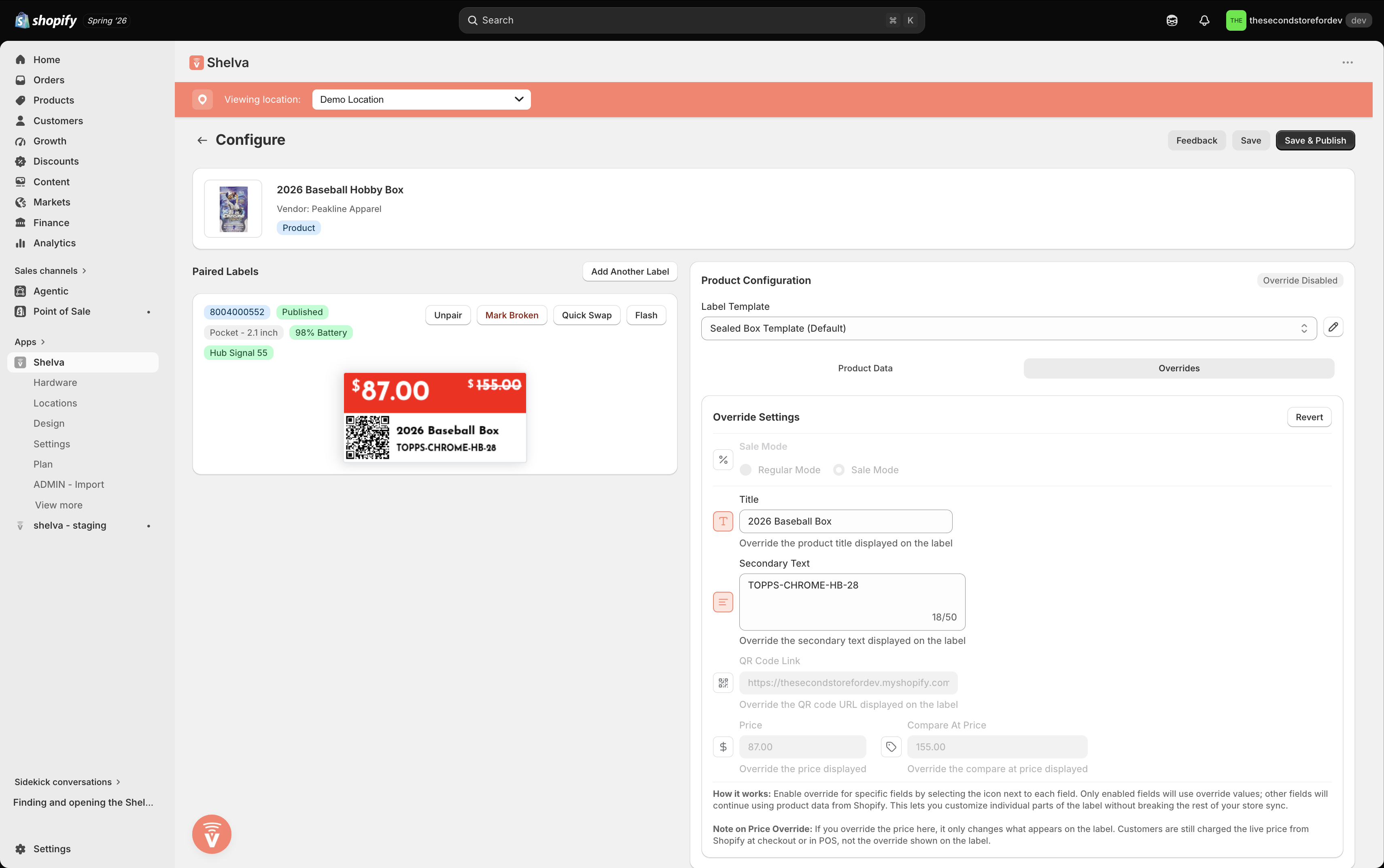Select the Regular Mode radio button
The height and width of the screenshot is (868, 1384).
pos(745,470)
